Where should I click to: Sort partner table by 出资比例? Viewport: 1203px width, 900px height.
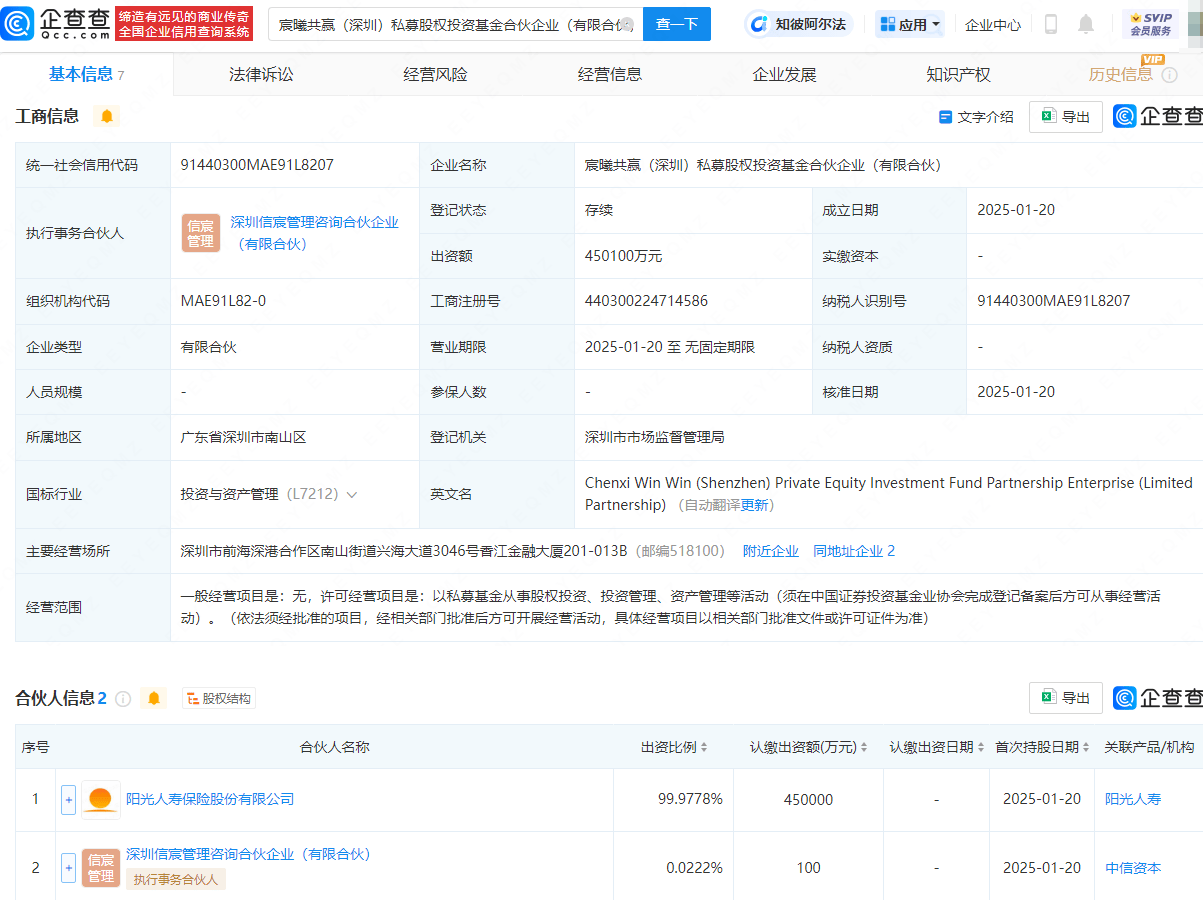click(x=703, y=747)
